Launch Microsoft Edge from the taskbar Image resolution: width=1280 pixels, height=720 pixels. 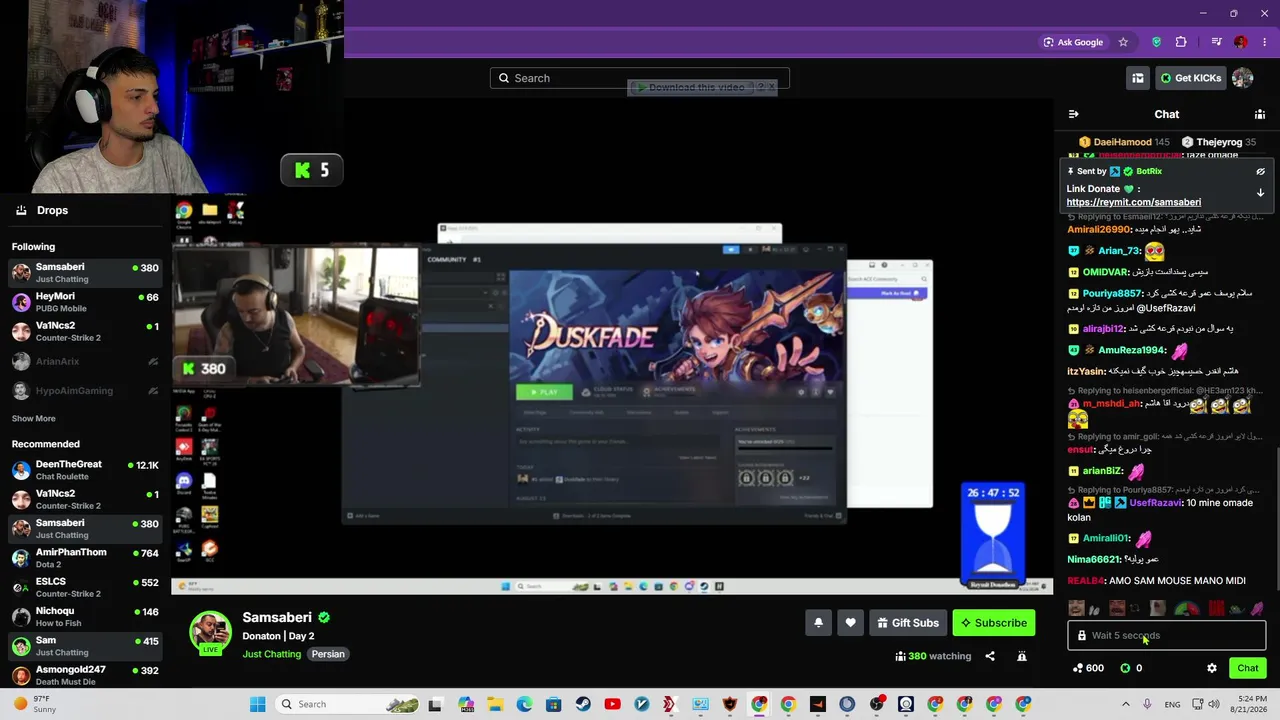524,704
